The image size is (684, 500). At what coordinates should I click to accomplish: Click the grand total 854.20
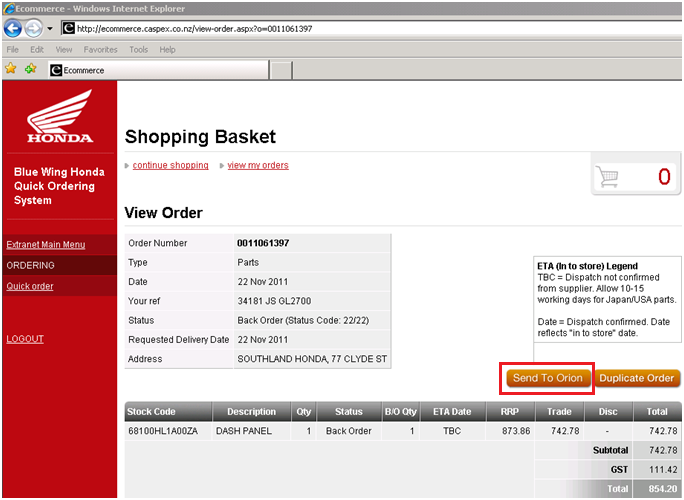pos(663,489)
